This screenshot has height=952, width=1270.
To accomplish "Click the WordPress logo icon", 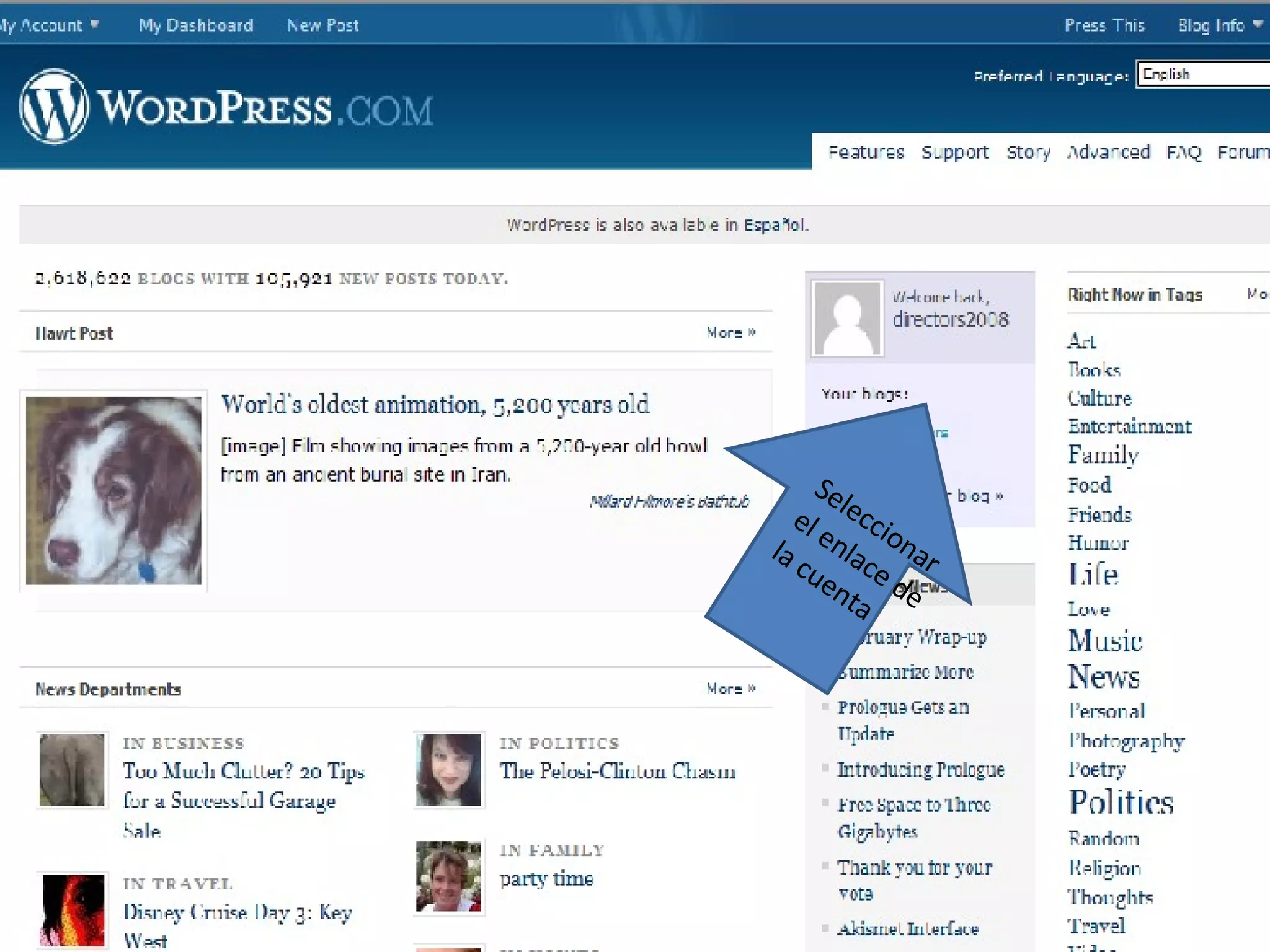I will pos(54,106).
